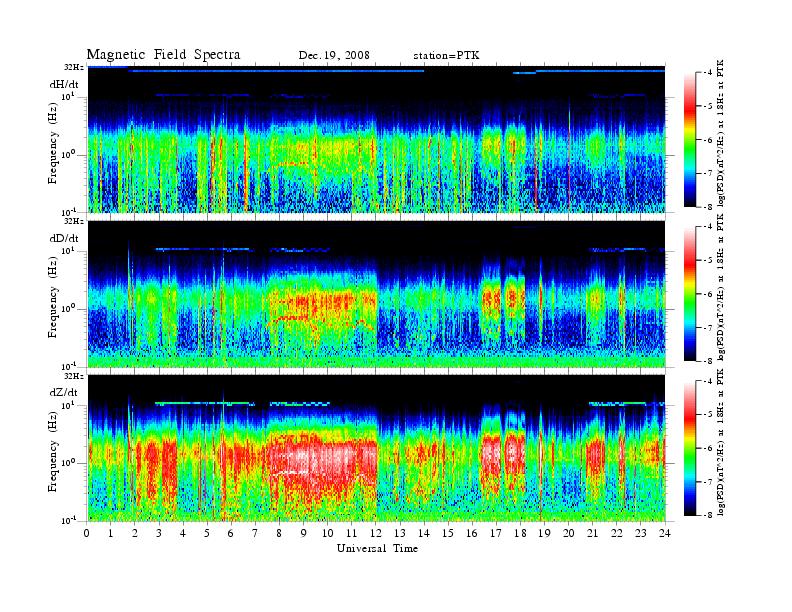Click the '-8' tick on dH/dt color scale
This screenshot has width=792, height=612.
(x=709, y=207)
